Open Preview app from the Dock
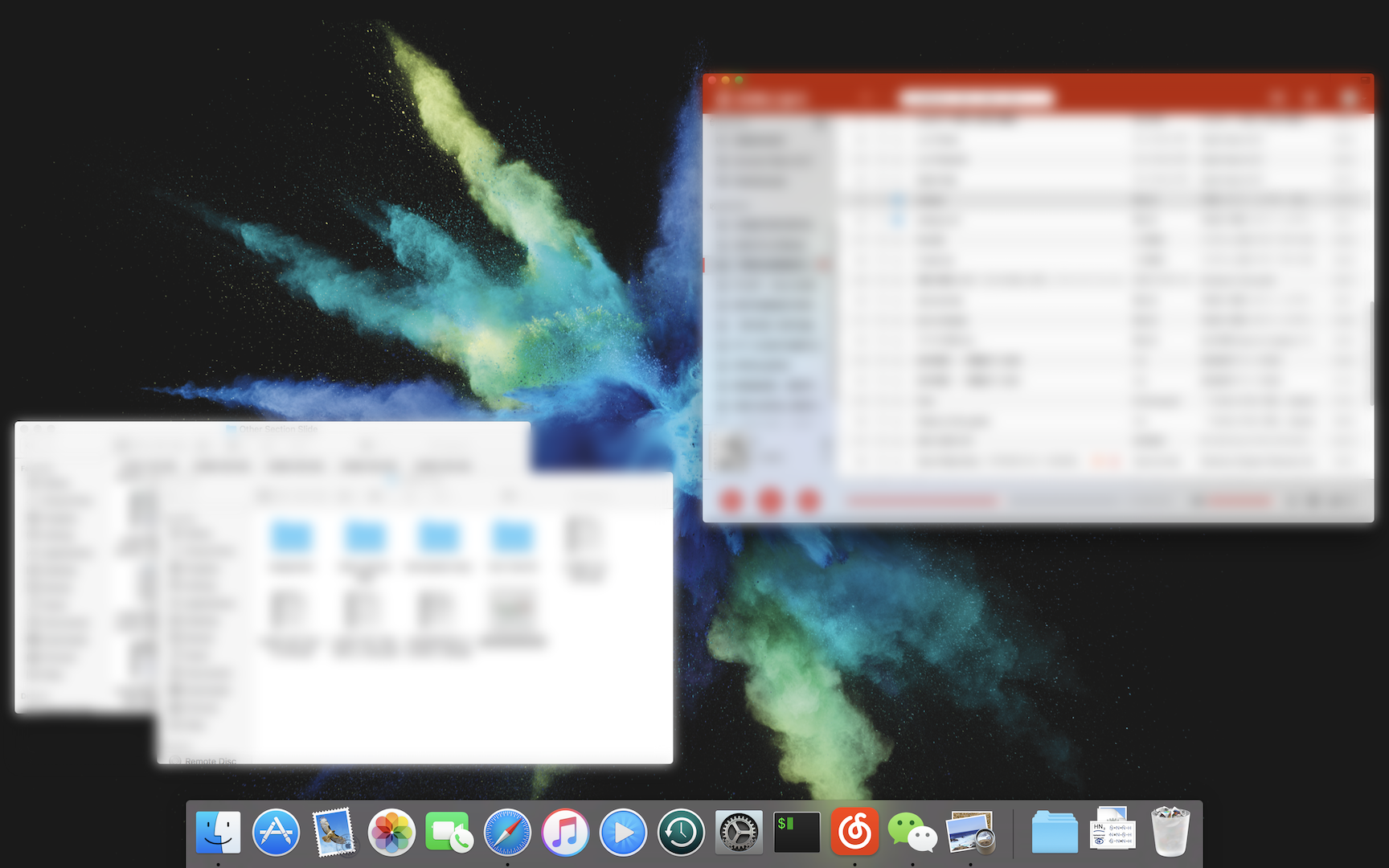1389x868 pixels. pos(970,832)
